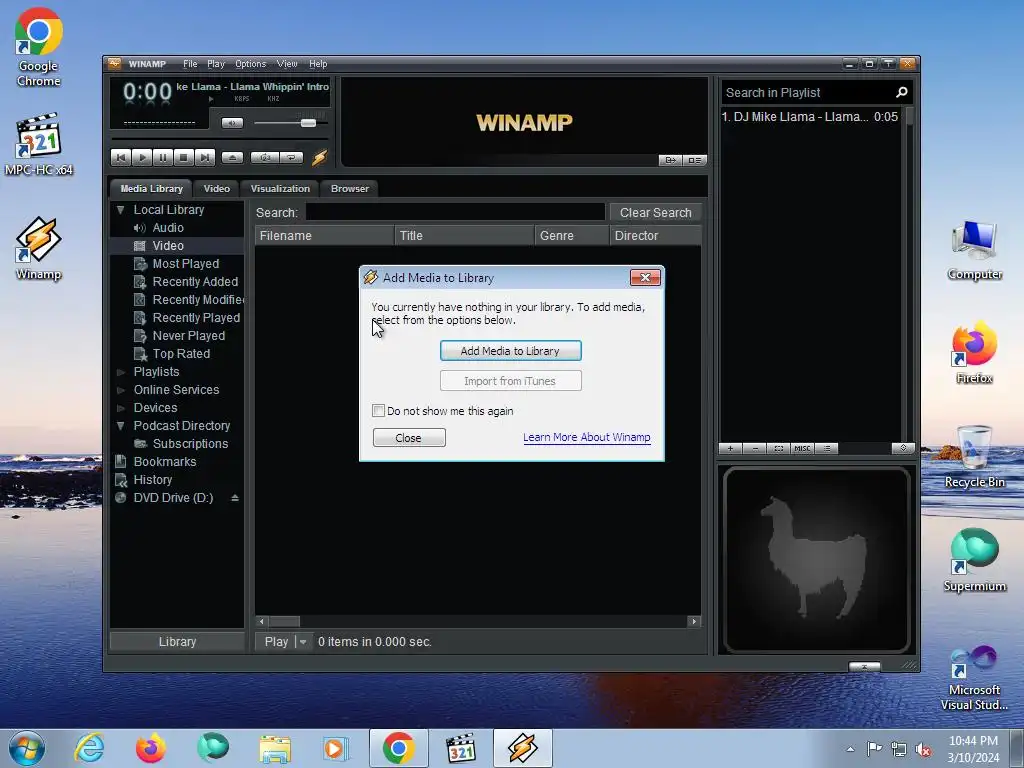
Task: Expand the Playlists tree node
Action: (x=120, y=372)
